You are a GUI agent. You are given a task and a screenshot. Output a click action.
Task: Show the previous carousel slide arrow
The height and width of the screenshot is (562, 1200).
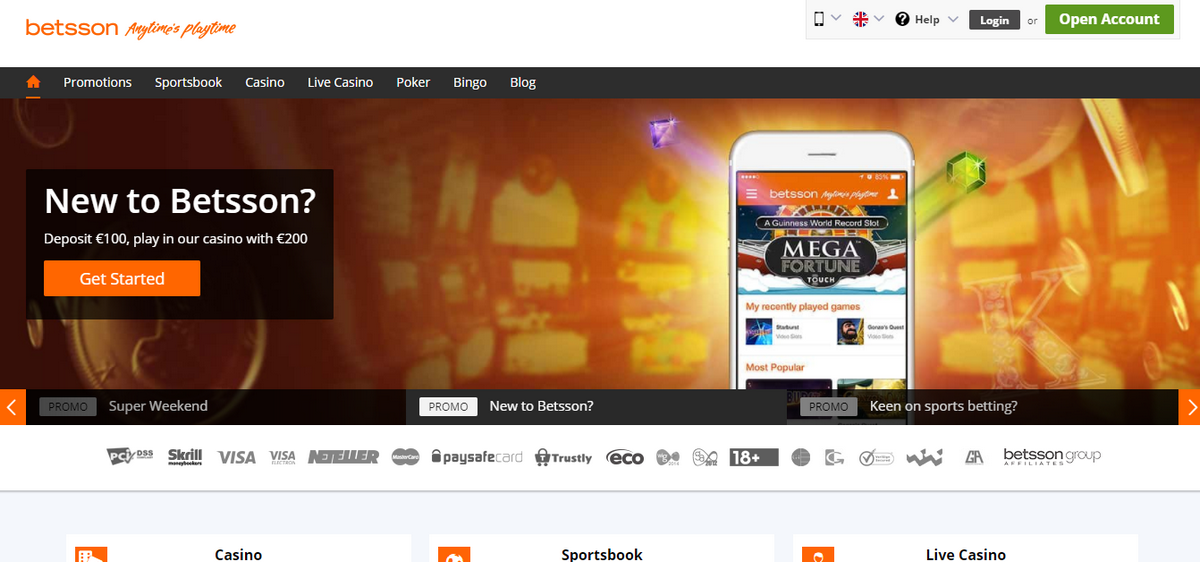tap(12, 407)
